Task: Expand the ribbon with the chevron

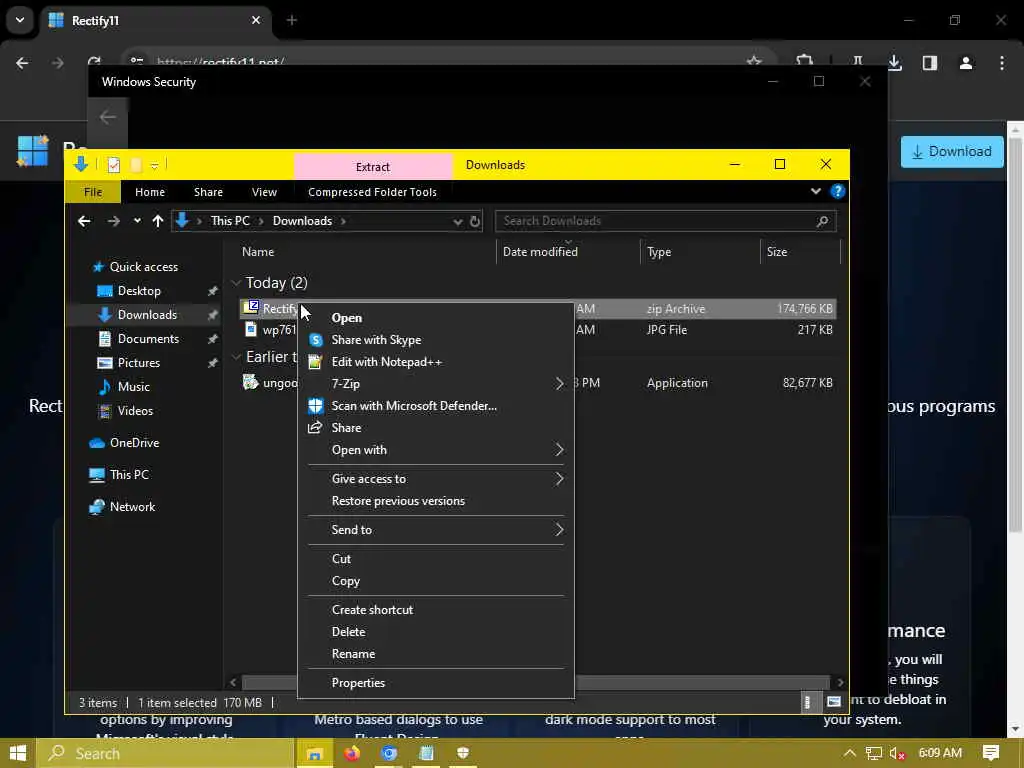Action: coord(816,191)
